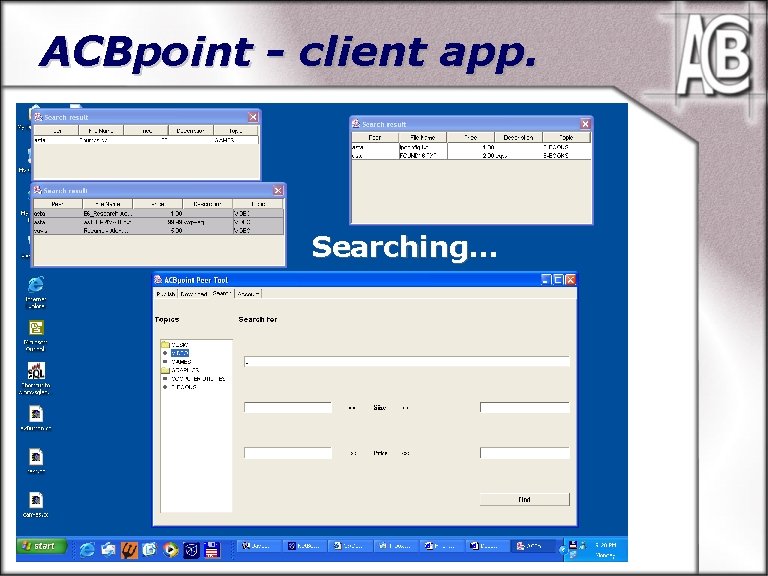Click the three-row Search result window title icon

[x=37, y=190]
